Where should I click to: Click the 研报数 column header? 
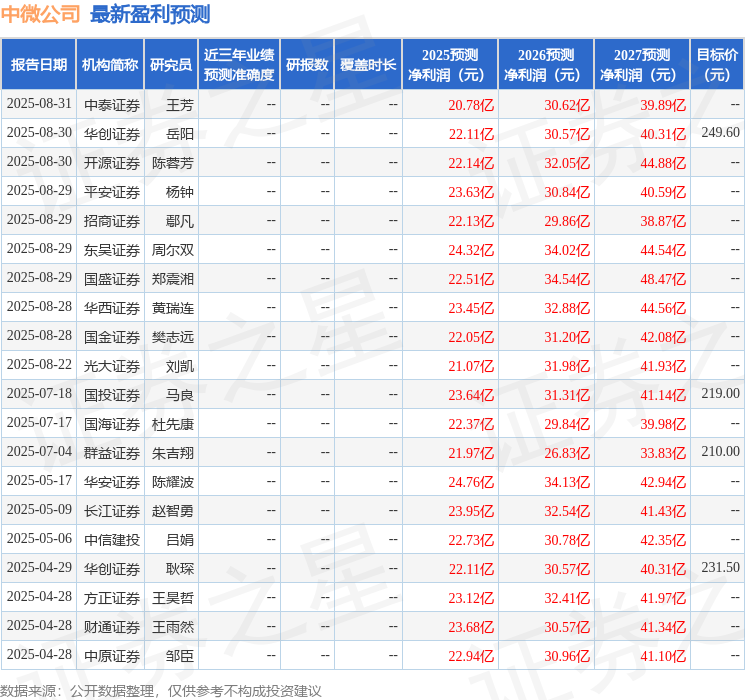point(307,65)
